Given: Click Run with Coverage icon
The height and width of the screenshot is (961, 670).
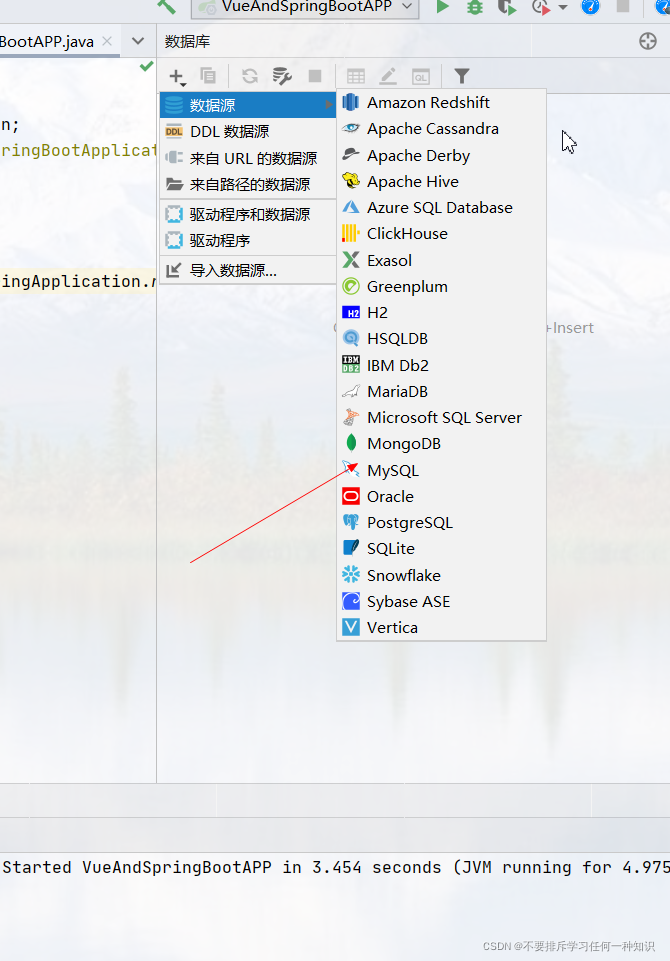Looking at the screenshot, I should (506, 7).
